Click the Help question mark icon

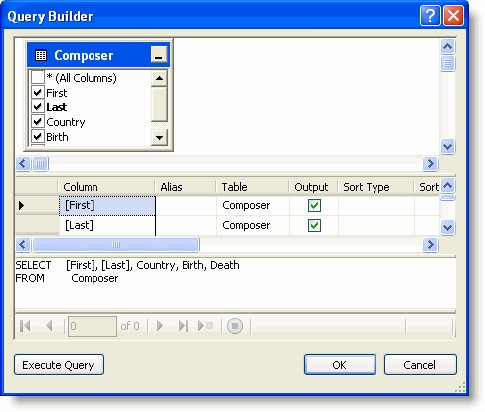(430, 15)
